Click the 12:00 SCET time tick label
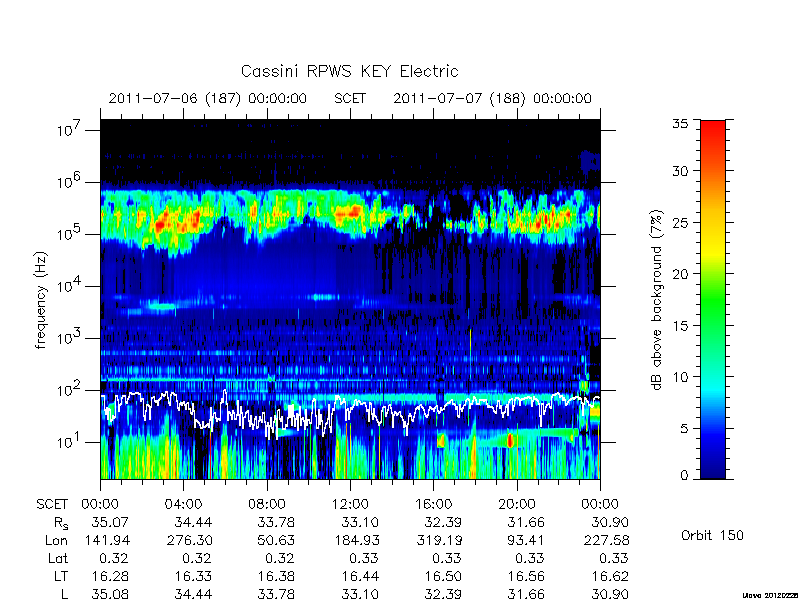Viewport: 800px width, 600px height. coord(350,505)
